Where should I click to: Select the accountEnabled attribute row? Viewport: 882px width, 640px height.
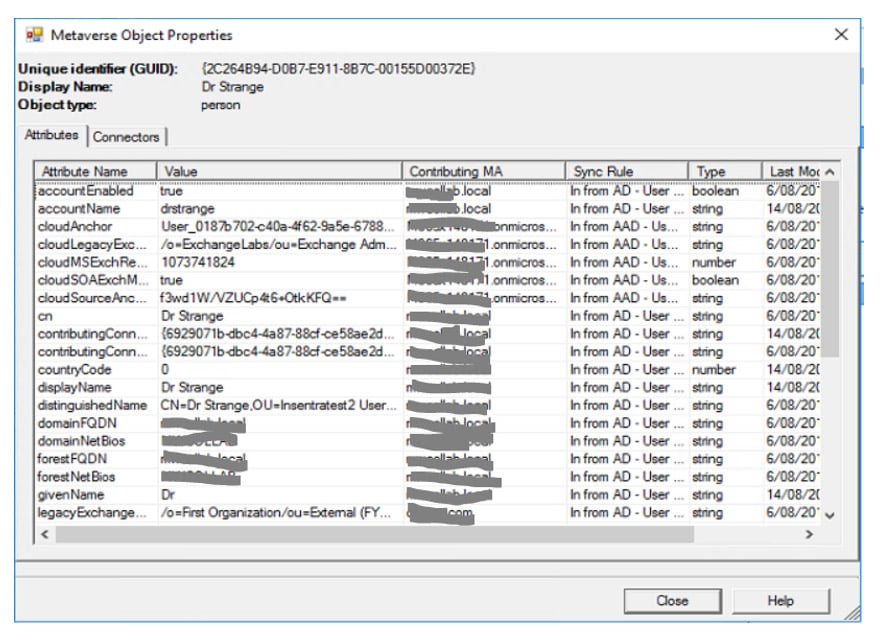tap(85, 191)
